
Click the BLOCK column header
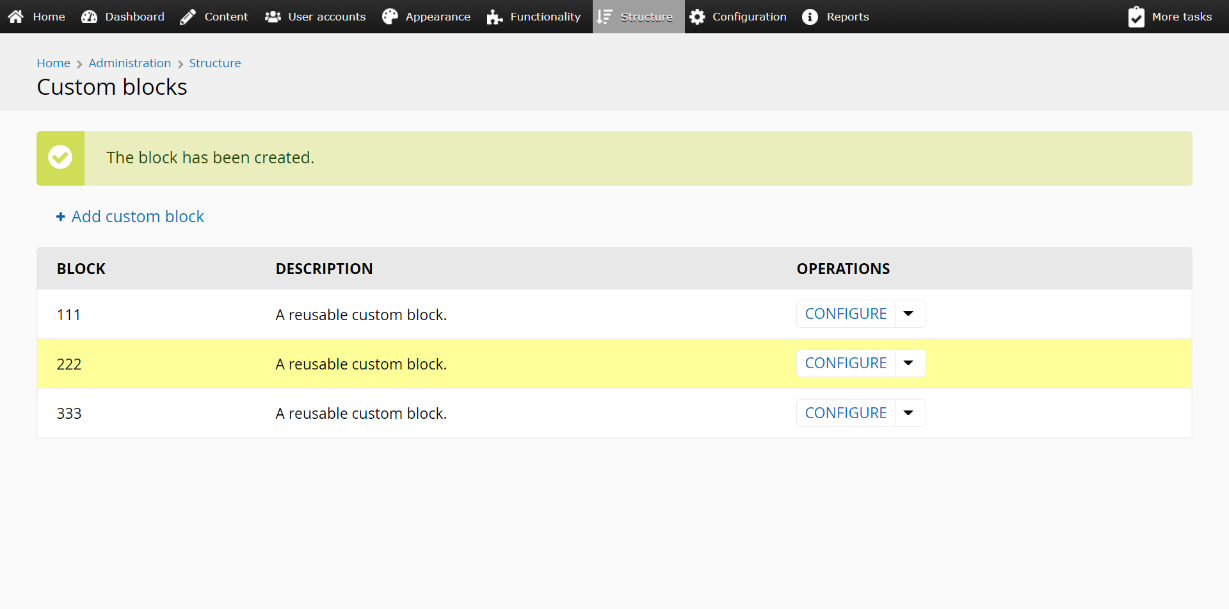click(x=81, y=269)
